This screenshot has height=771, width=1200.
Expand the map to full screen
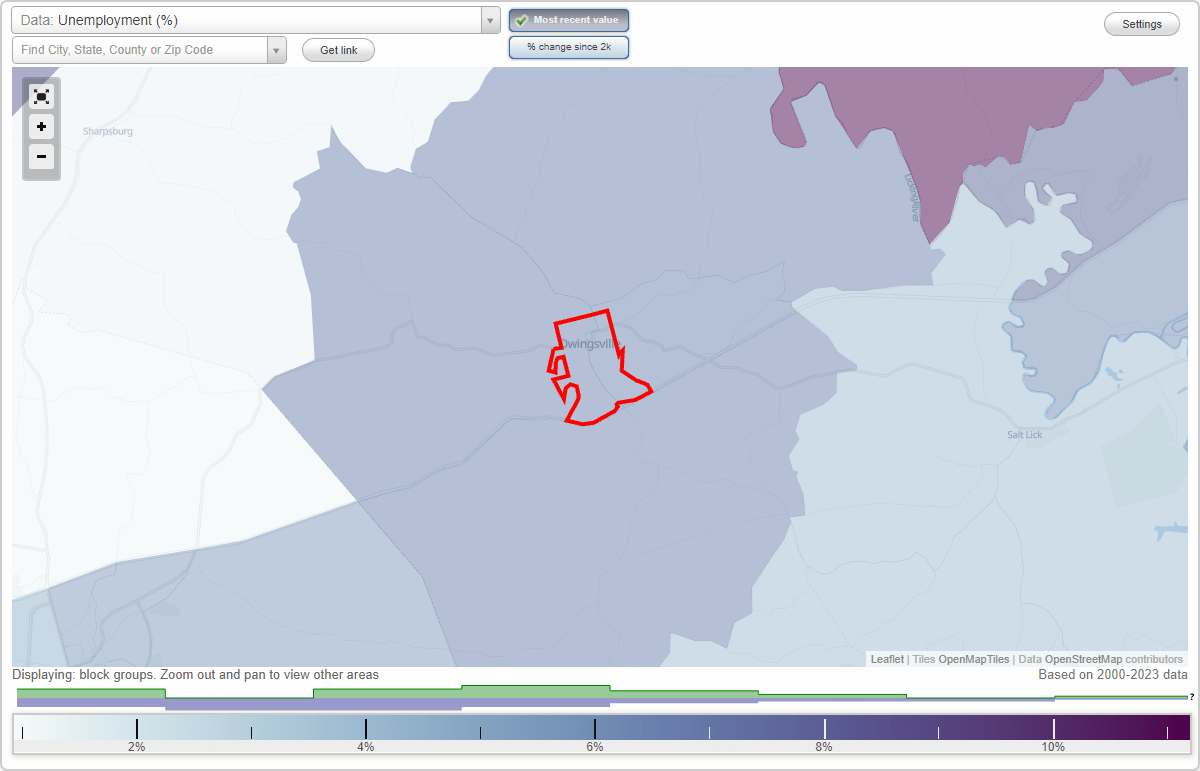point(41,96)
